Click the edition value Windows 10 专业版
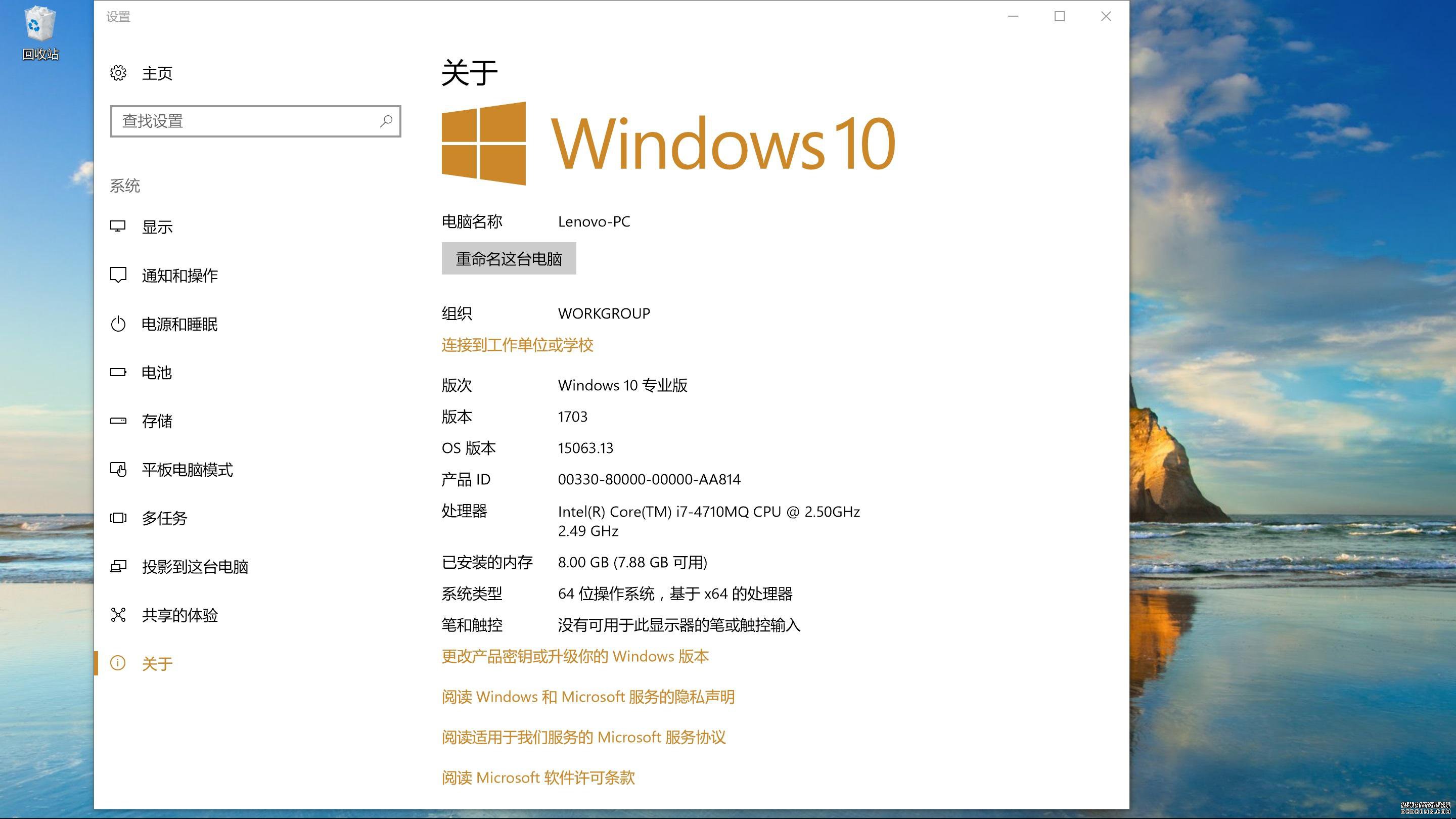The width and height of the screenshot is (1456, 819). [622, 385]
